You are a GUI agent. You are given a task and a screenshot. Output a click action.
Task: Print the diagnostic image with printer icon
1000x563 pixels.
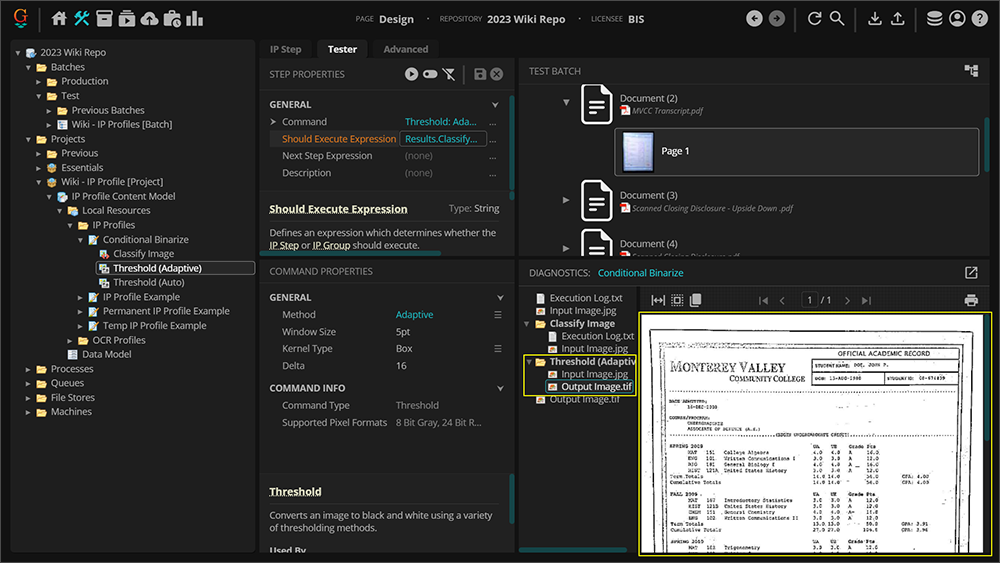pos(970,300)
